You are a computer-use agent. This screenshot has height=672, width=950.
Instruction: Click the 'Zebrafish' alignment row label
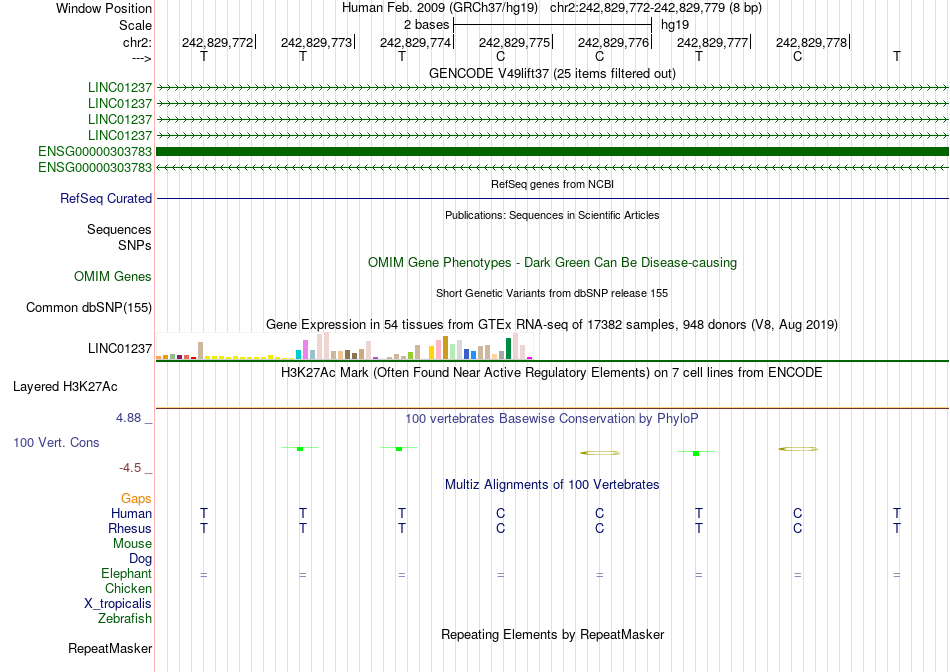pyautogui.click(x=125, y=619)
